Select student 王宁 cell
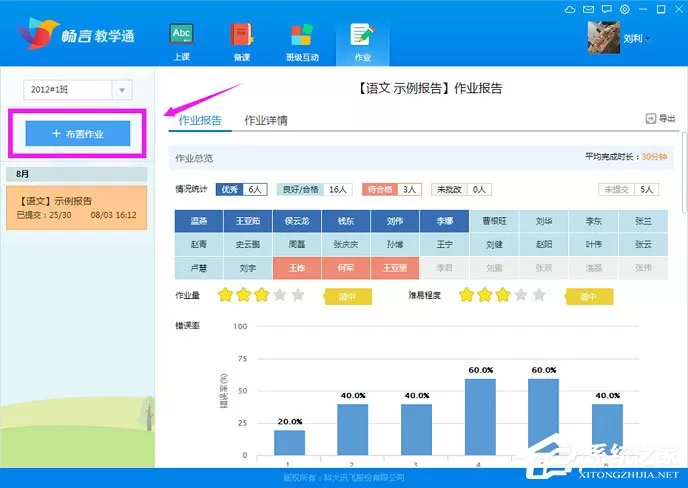688x488 pixels. (444, 244)
